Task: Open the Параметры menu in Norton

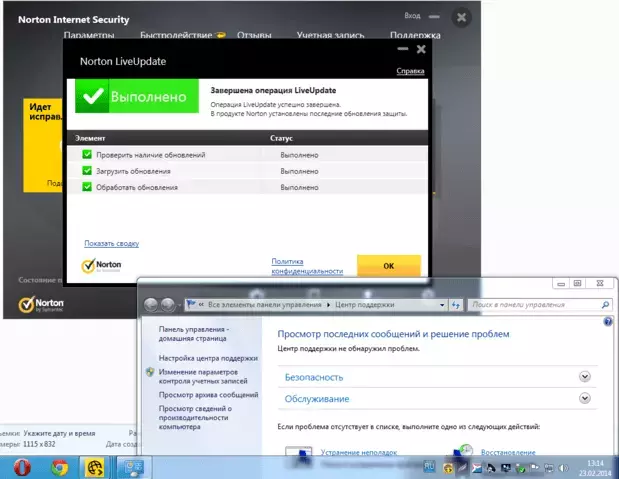Action: [89, 35]
